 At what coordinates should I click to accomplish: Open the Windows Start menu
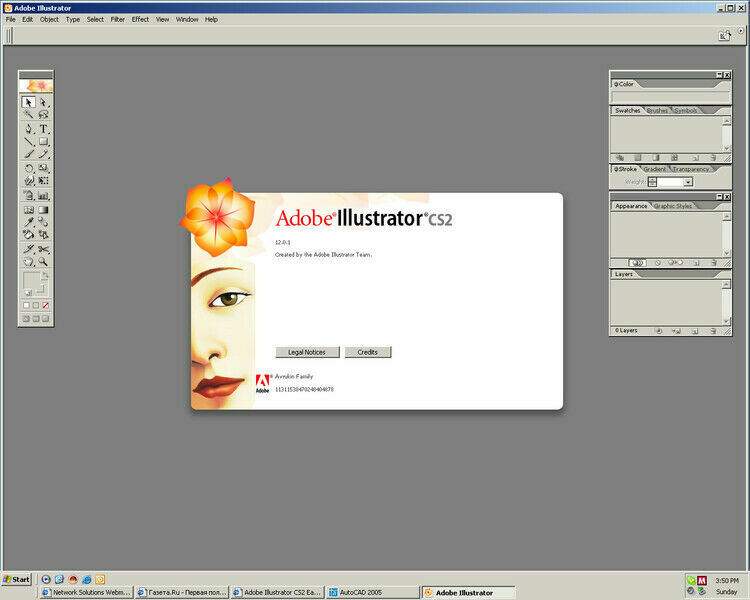tap(17, 579)
